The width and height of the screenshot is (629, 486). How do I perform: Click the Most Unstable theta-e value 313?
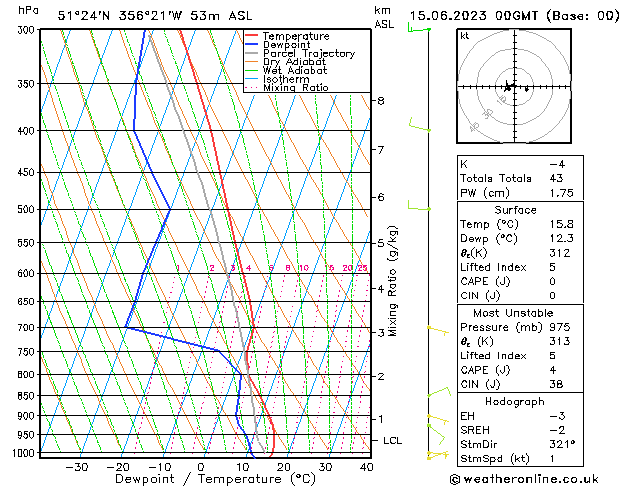click(x=560, y=341)
